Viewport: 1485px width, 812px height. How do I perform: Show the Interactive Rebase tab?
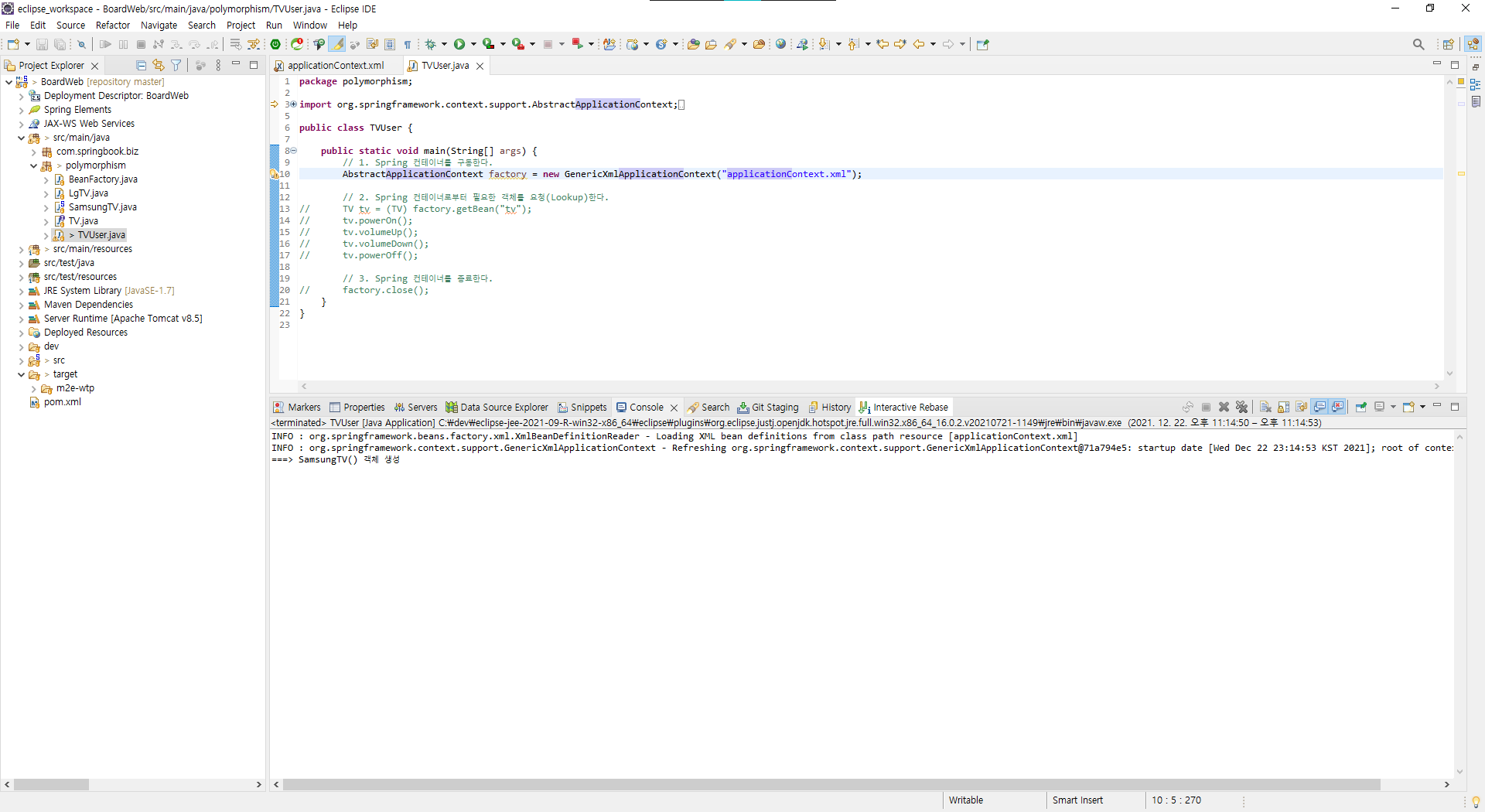903,407
